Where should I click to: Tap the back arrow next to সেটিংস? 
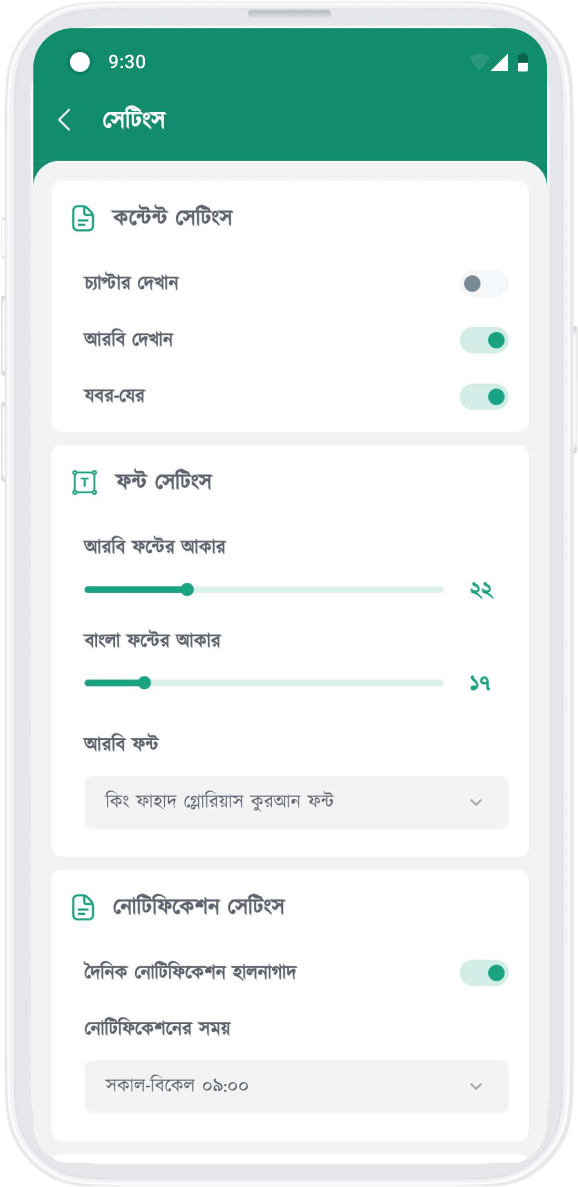click(x=65, y=120)
